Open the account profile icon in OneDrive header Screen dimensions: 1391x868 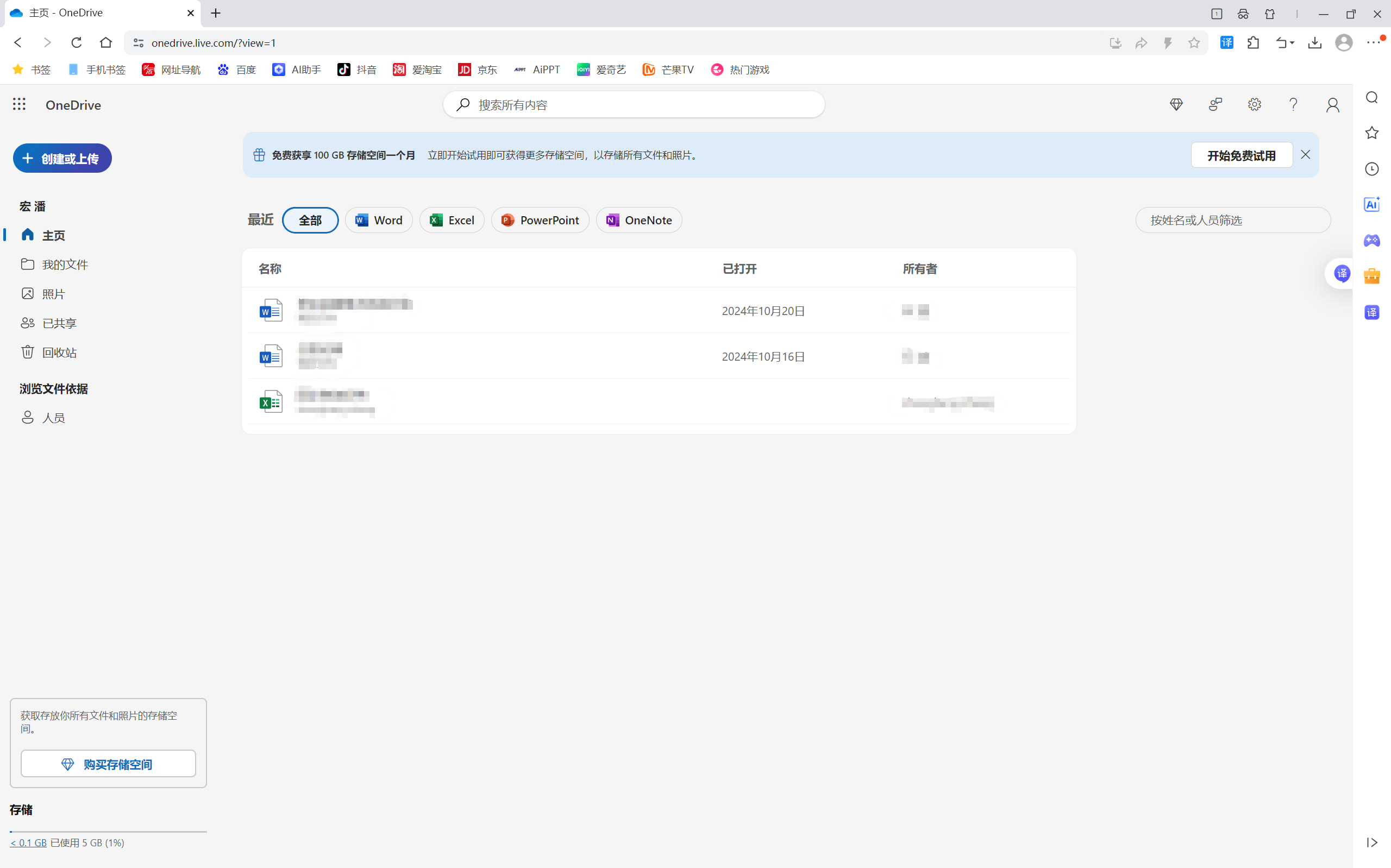point(1332,104)
